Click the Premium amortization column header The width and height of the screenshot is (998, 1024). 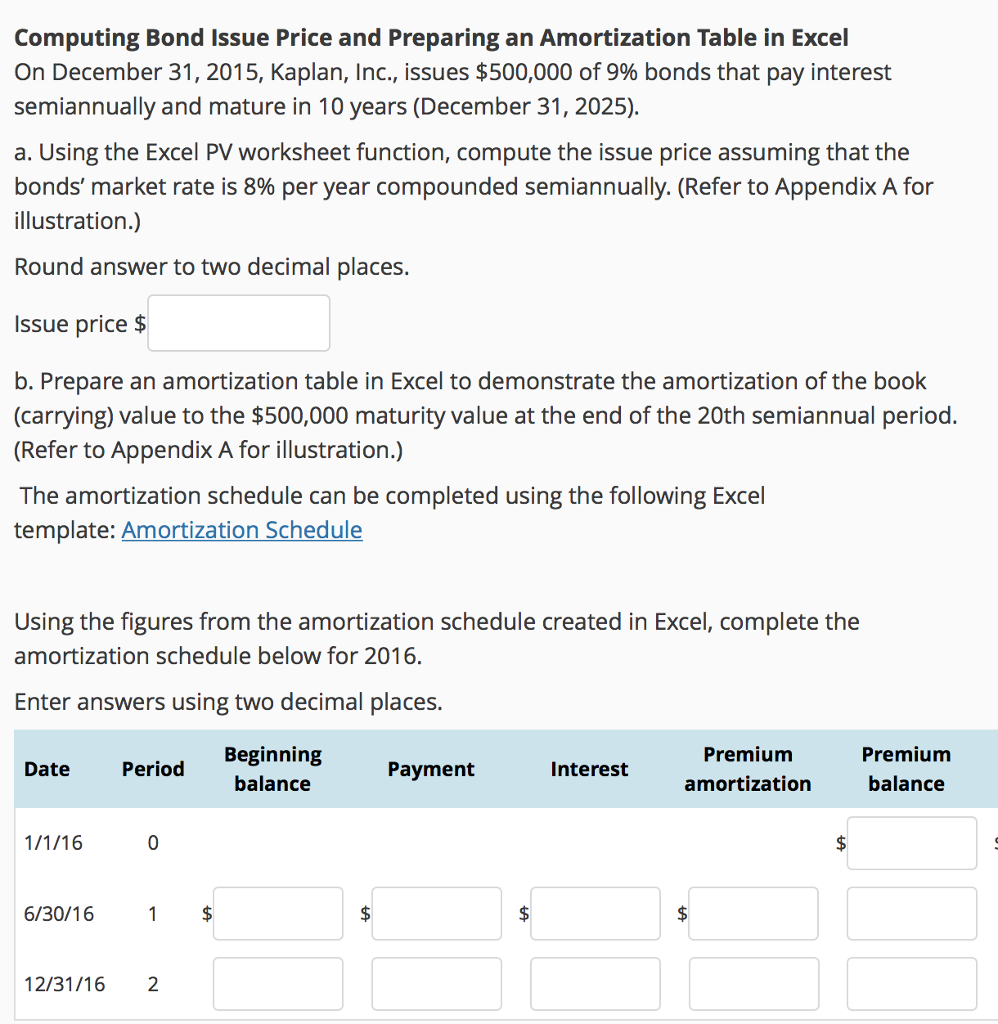pos(747,769)
